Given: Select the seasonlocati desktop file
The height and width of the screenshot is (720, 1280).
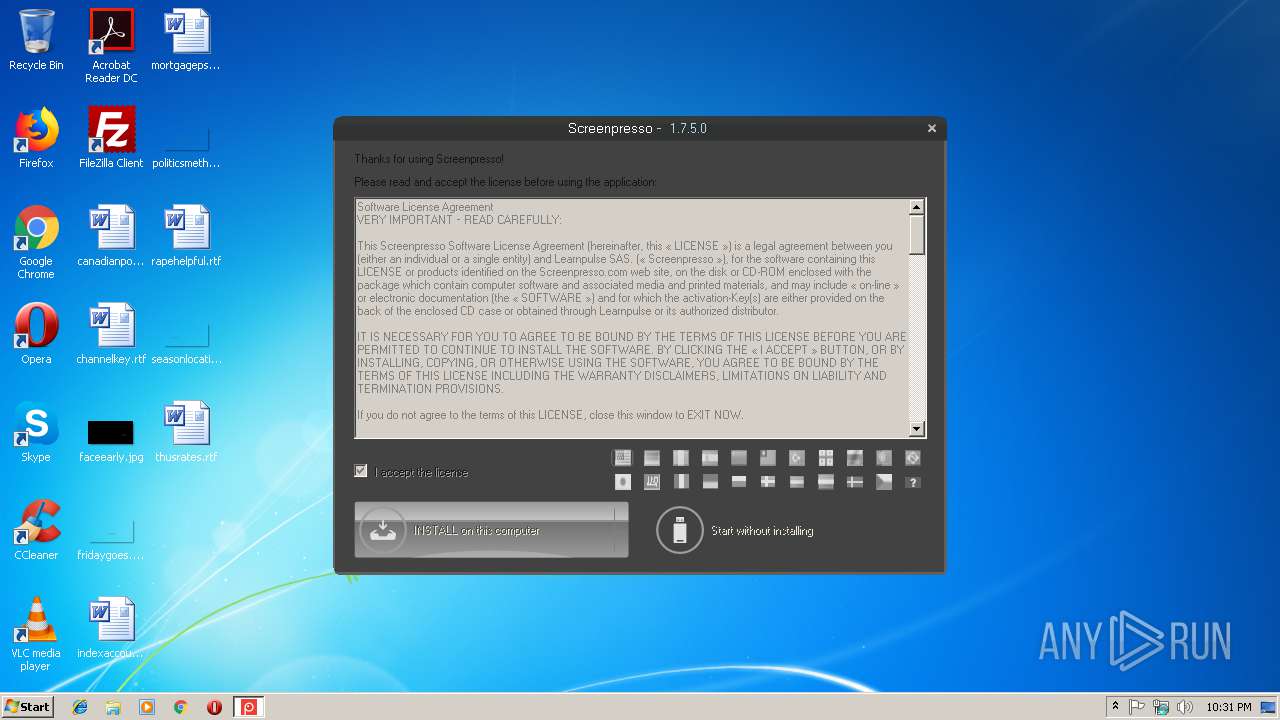Looking at the screenshot, I should tap(186, 341).
